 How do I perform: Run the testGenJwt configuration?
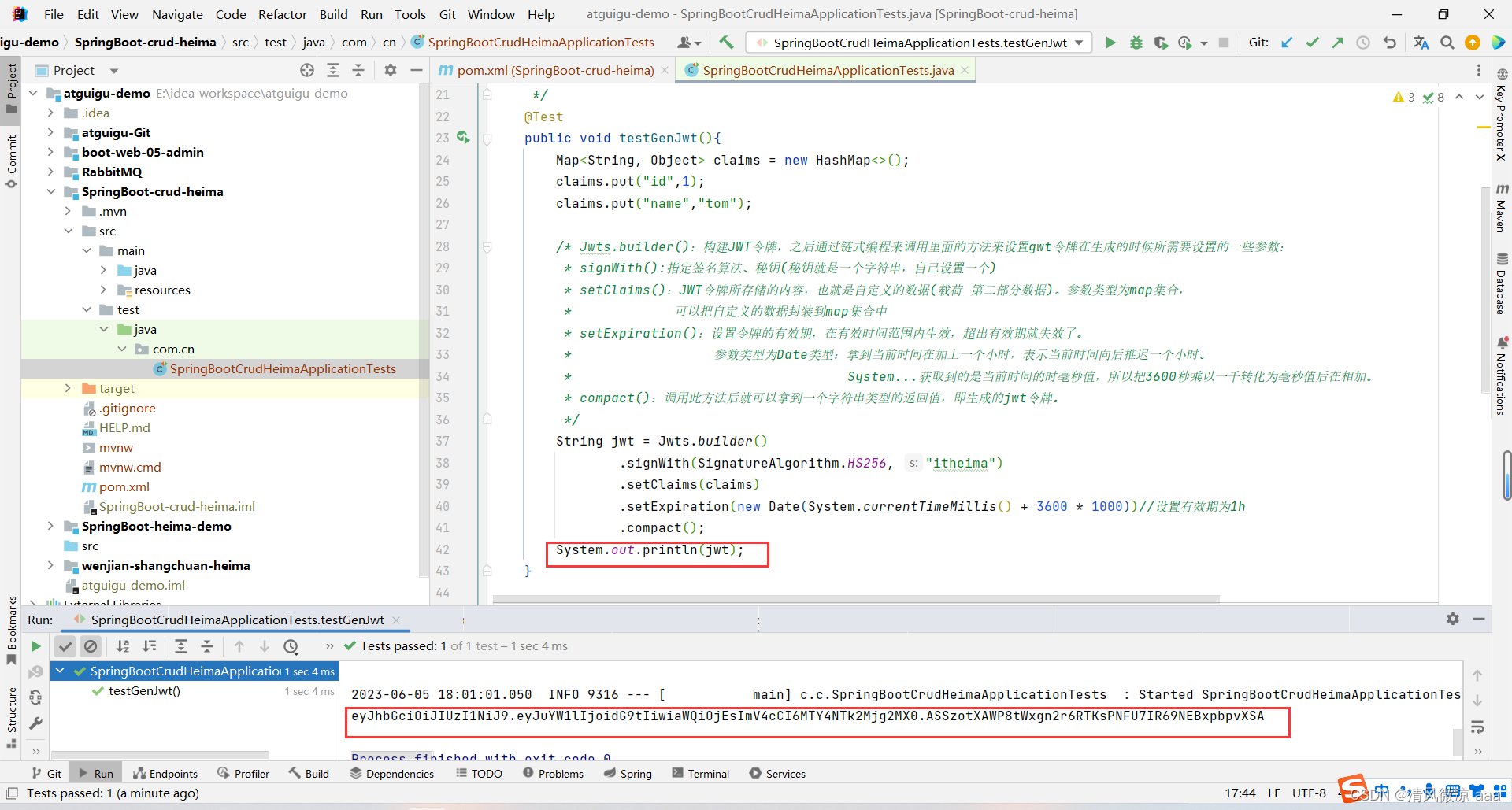1110,43
